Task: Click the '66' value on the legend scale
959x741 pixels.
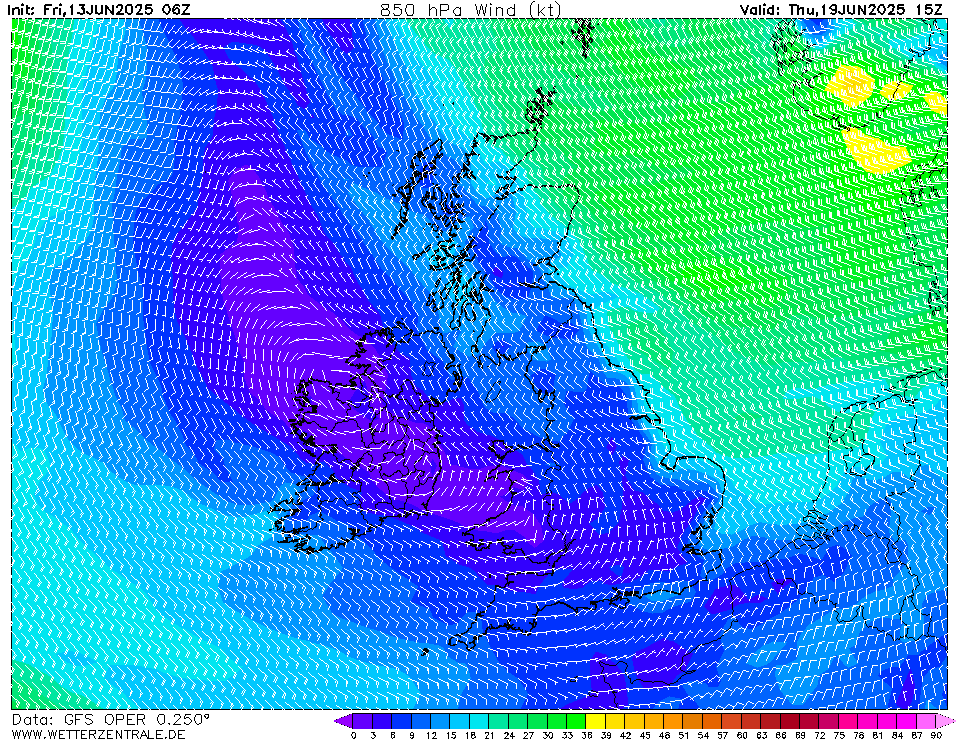Action: click(781, 735)
